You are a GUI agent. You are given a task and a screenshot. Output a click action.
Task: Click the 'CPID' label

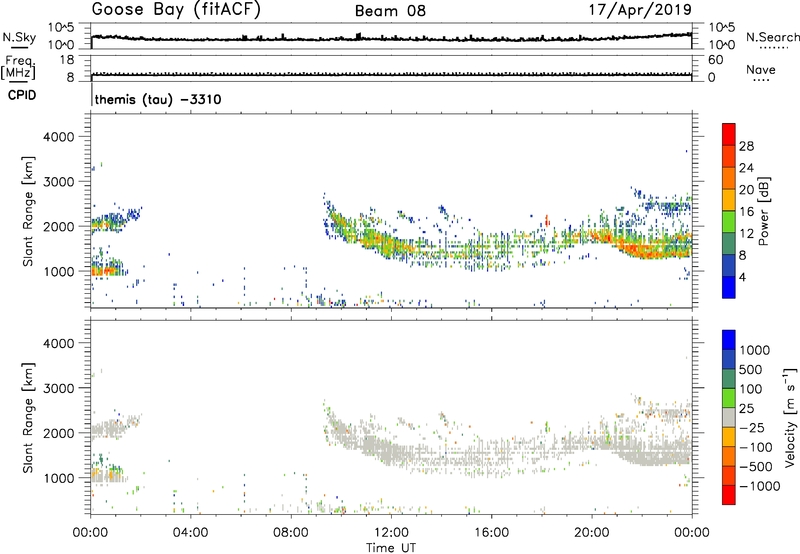tap(22, 95)
